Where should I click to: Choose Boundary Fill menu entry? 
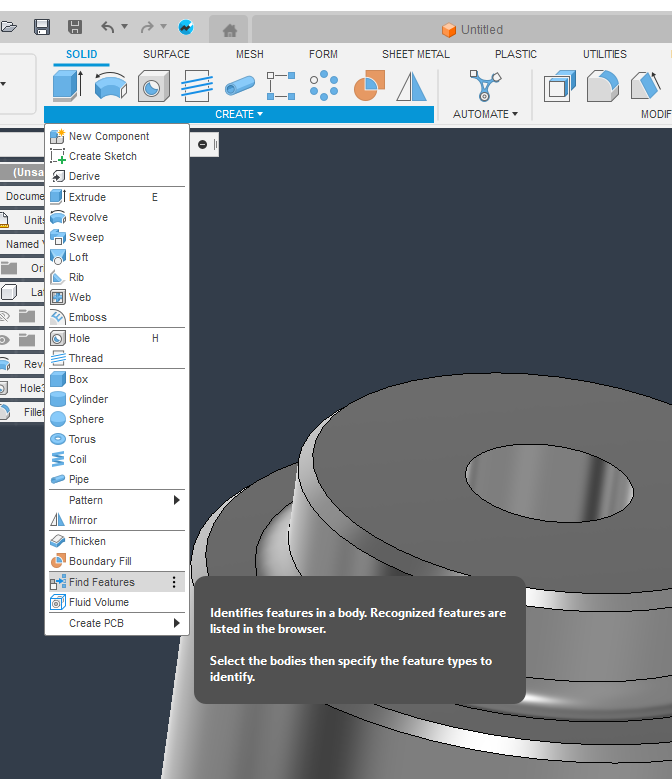117,561
